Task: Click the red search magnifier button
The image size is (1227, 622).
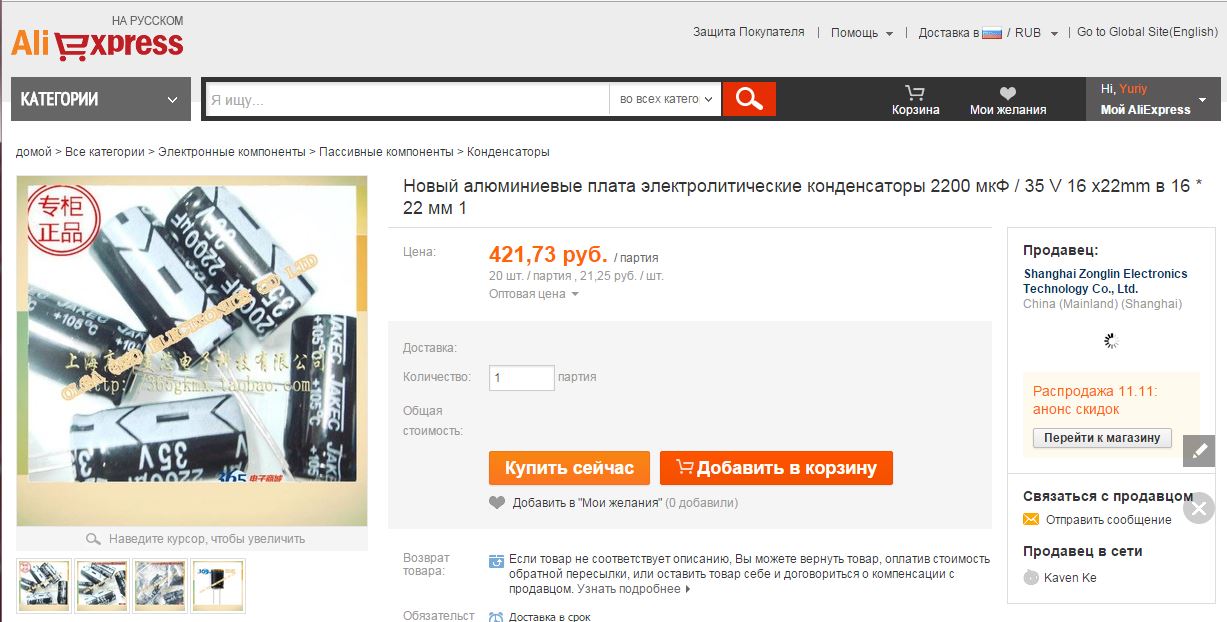Action: point(749,99)
